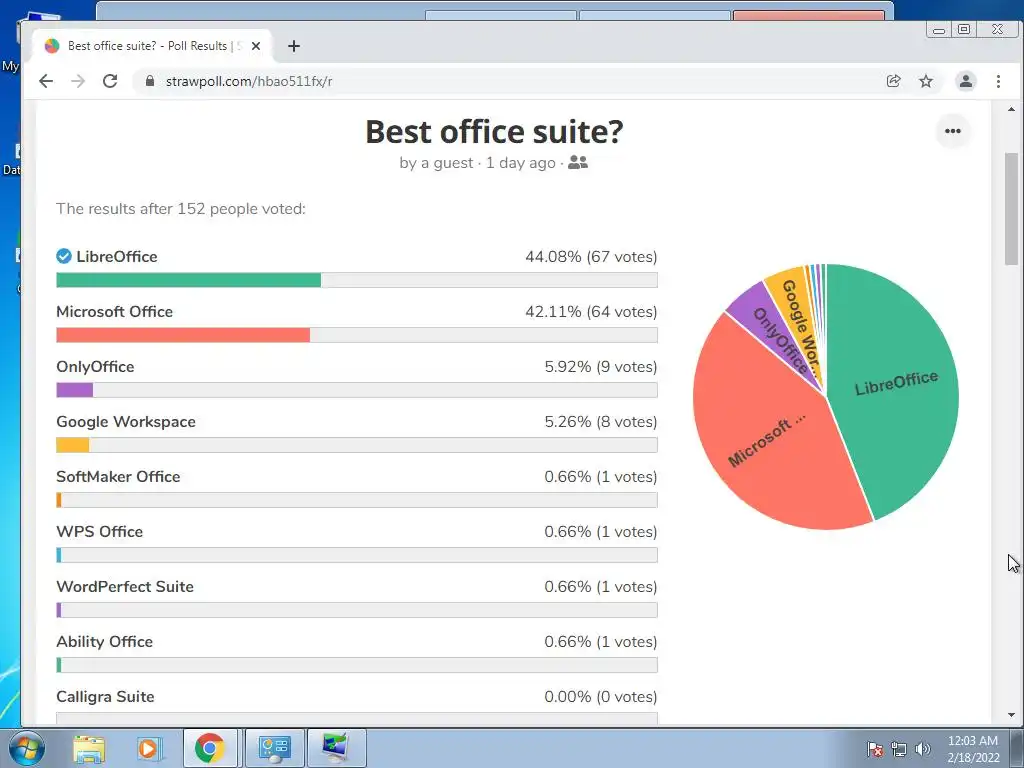The height and width of the screenshot is (768, 1024).
Task: Click the Control Panel taskbar icon
Action: 274,748
